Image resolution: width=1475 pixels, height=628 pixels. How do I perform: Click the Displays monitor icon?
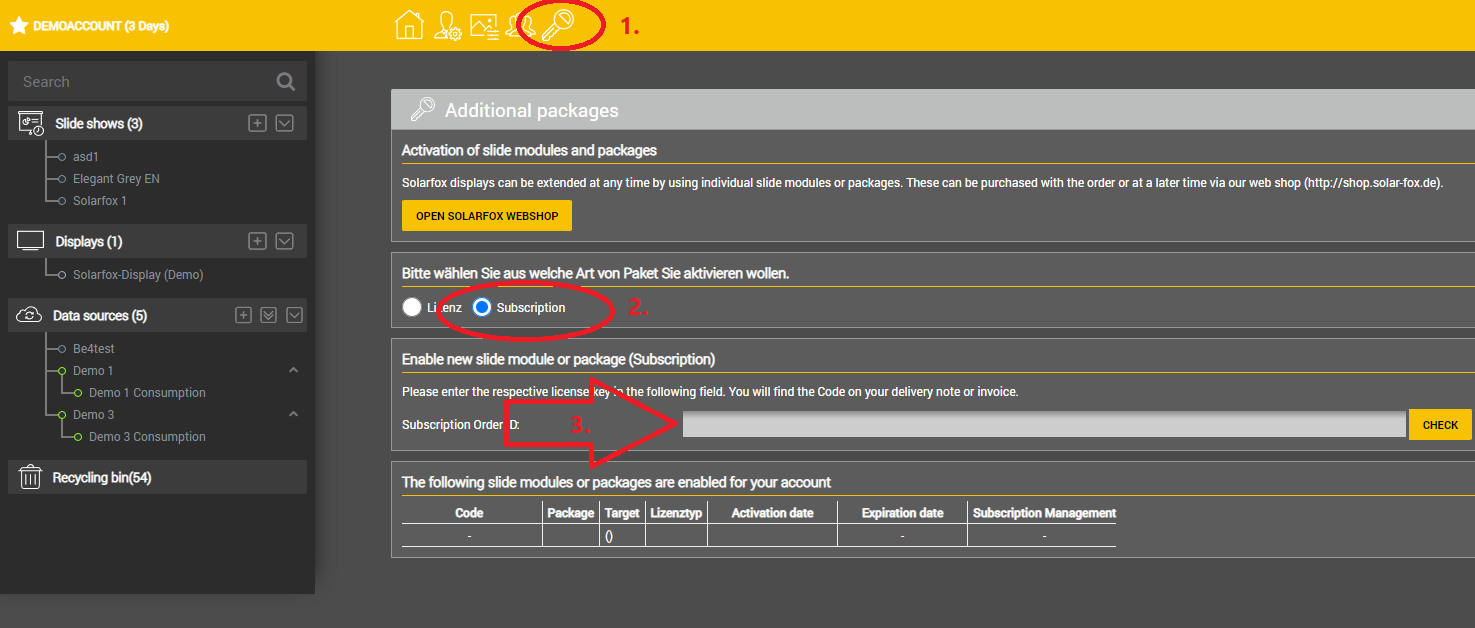pyautogui.click(x=31, y=241)
